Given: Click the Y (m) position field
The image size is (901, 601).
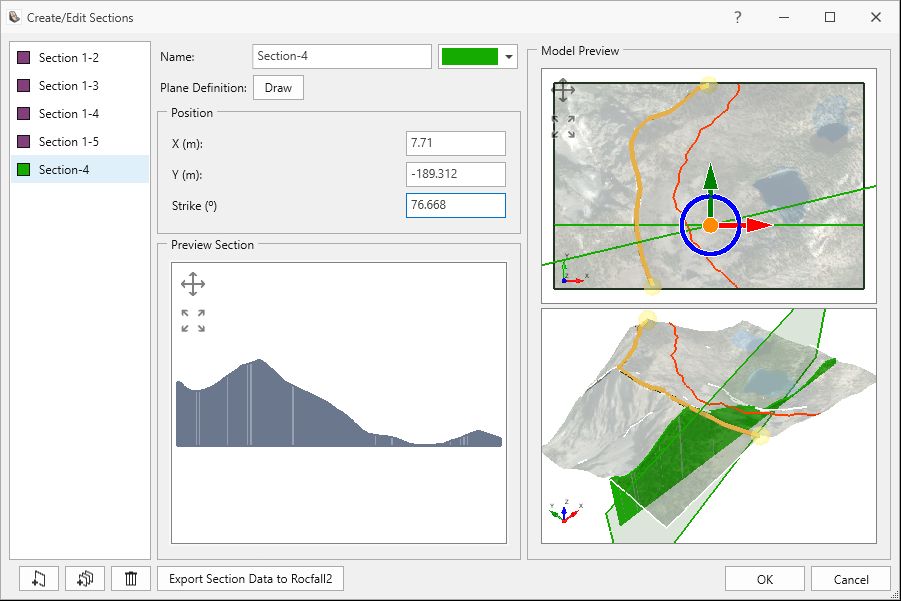Looking at the screenshot, I should coord(456,174).
